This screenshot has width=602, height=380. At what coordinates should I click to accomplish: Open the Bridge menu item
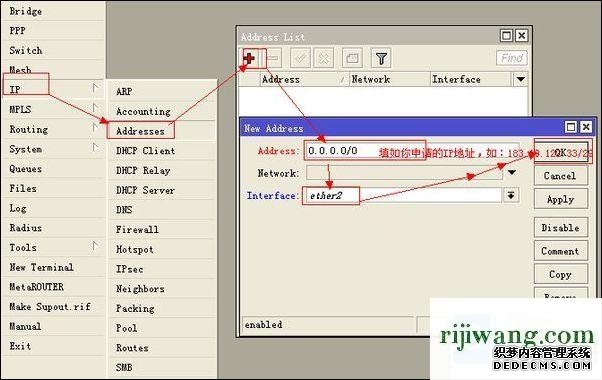click(53, 11)
